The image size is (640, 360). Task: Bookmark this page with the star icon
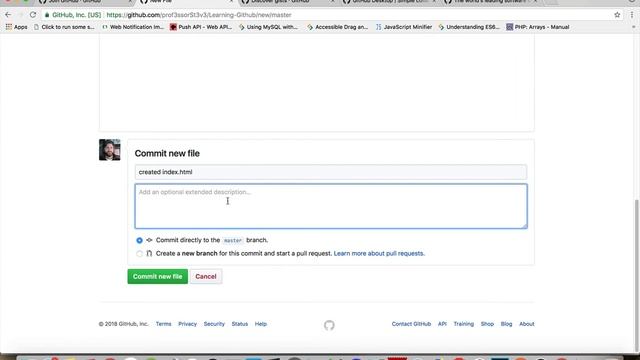pos(617,15)
